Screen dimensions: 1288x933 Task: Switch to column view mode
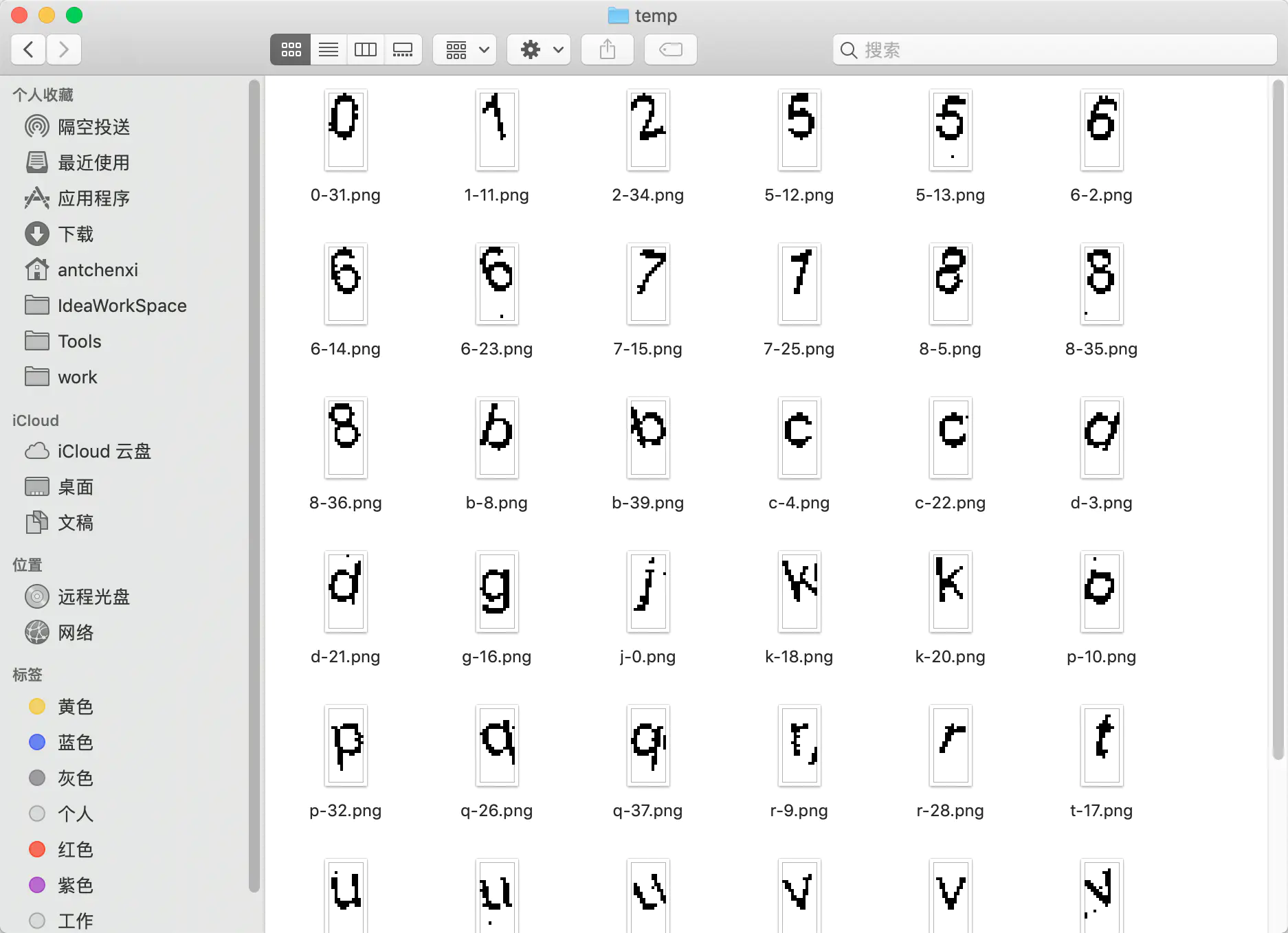[366, 49]
